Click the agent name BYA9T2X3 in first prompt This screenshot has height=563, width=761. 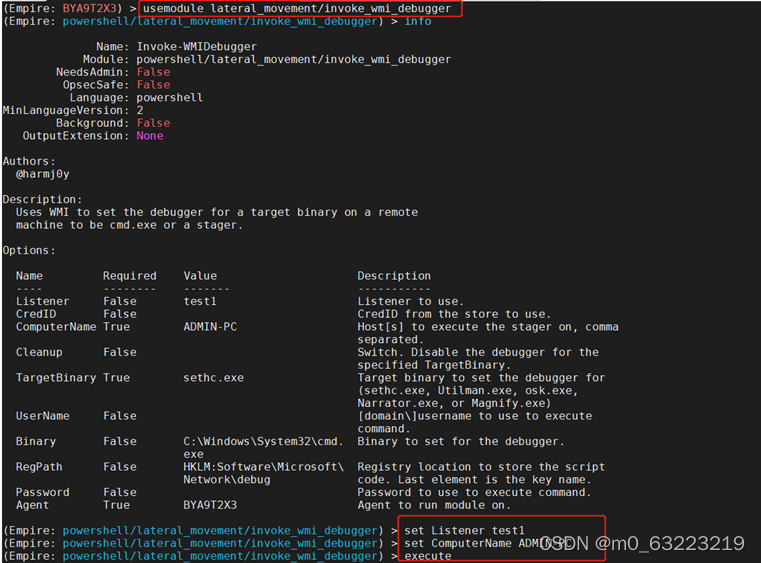point(89,8)
